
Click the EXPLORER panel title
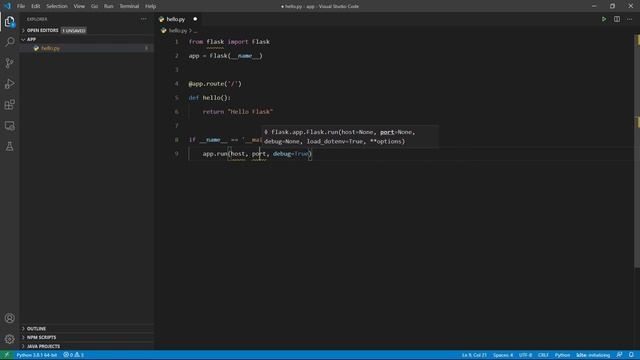click(37, 19)
